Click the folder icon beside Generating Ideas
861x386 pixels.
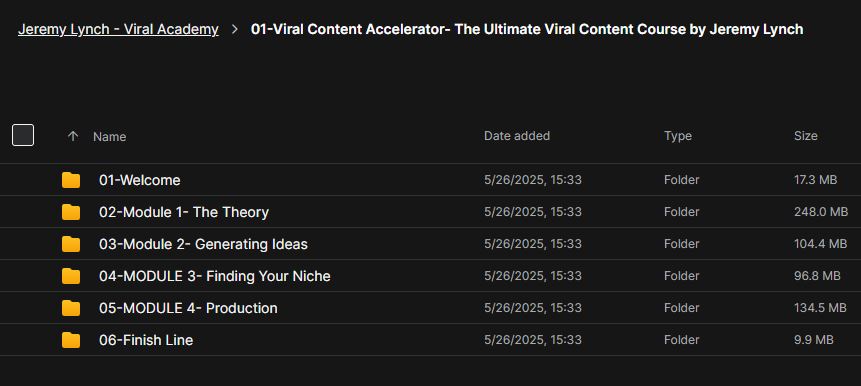[x=71, y=244]
